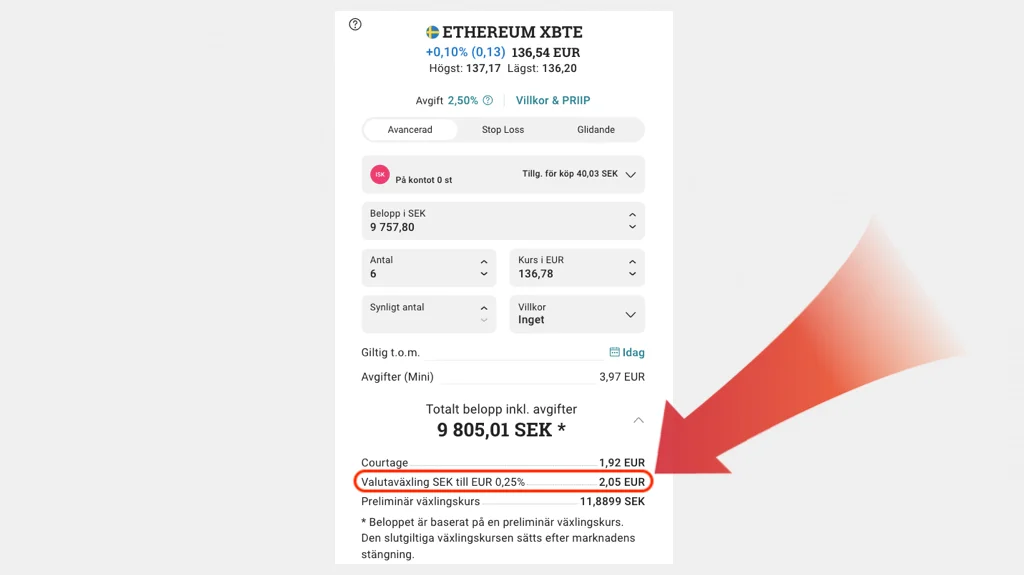Screen dimensions: 1024x575
Task: Increase the Synligt antal value
Action: (484, 308)
